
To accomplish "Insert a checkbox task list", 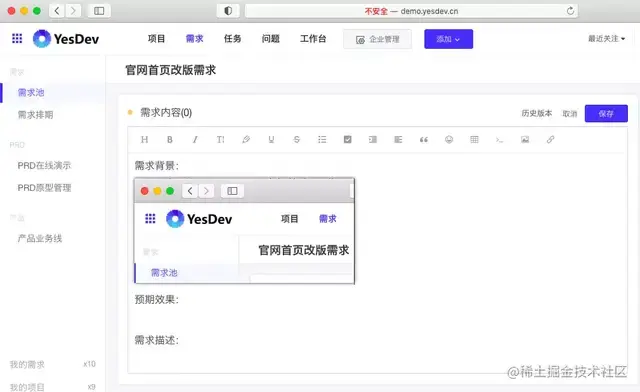I will coord(347,140).
